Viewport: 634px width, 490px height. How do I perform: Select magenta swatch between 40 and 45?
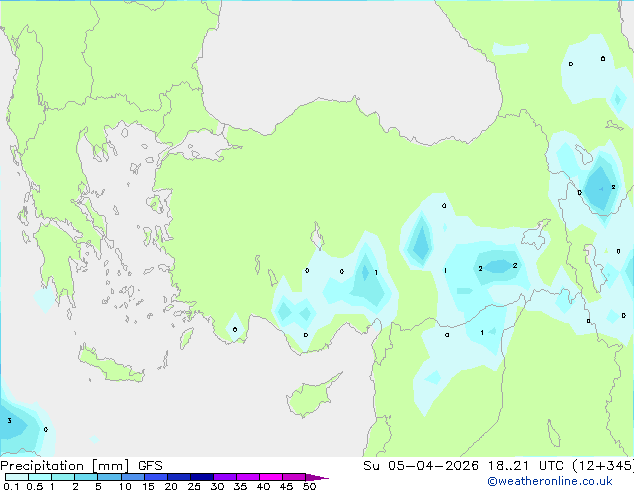click(x=271, y=477)
